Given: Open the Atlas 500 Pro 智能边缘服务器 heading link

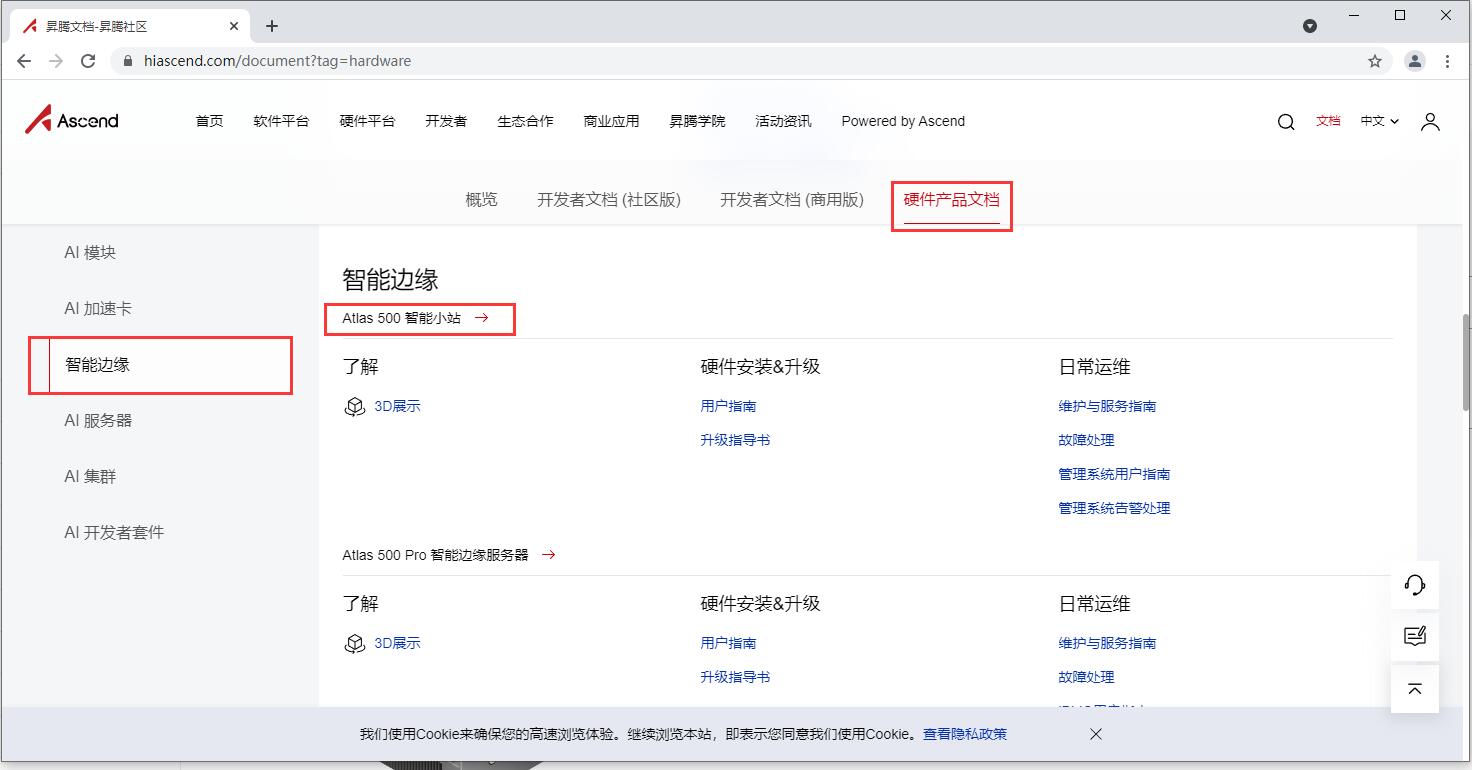Looking at the screenshot, I should point(435,555).
